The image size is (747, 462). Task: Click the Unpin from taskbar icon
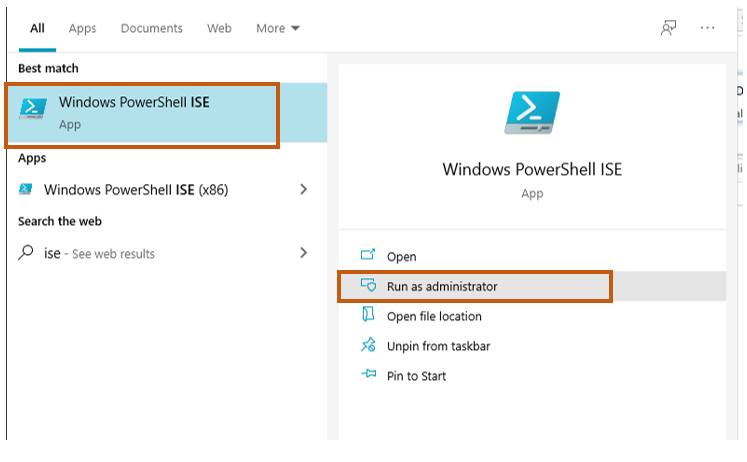(368, 345)
